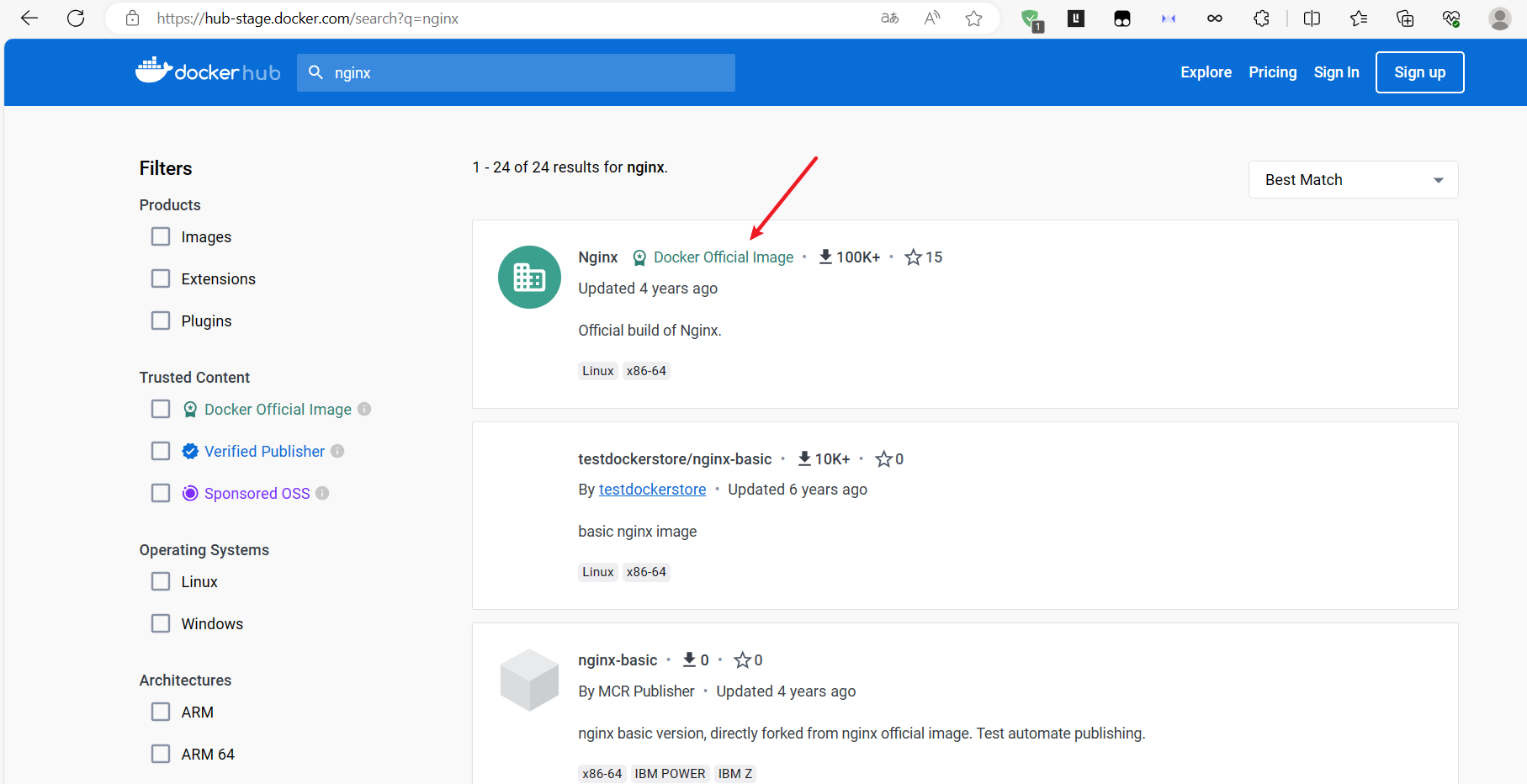Screen dimensions: 1527x784
Task: Click IBM POWER tag on nginx-basic
Action: point(670,774)
